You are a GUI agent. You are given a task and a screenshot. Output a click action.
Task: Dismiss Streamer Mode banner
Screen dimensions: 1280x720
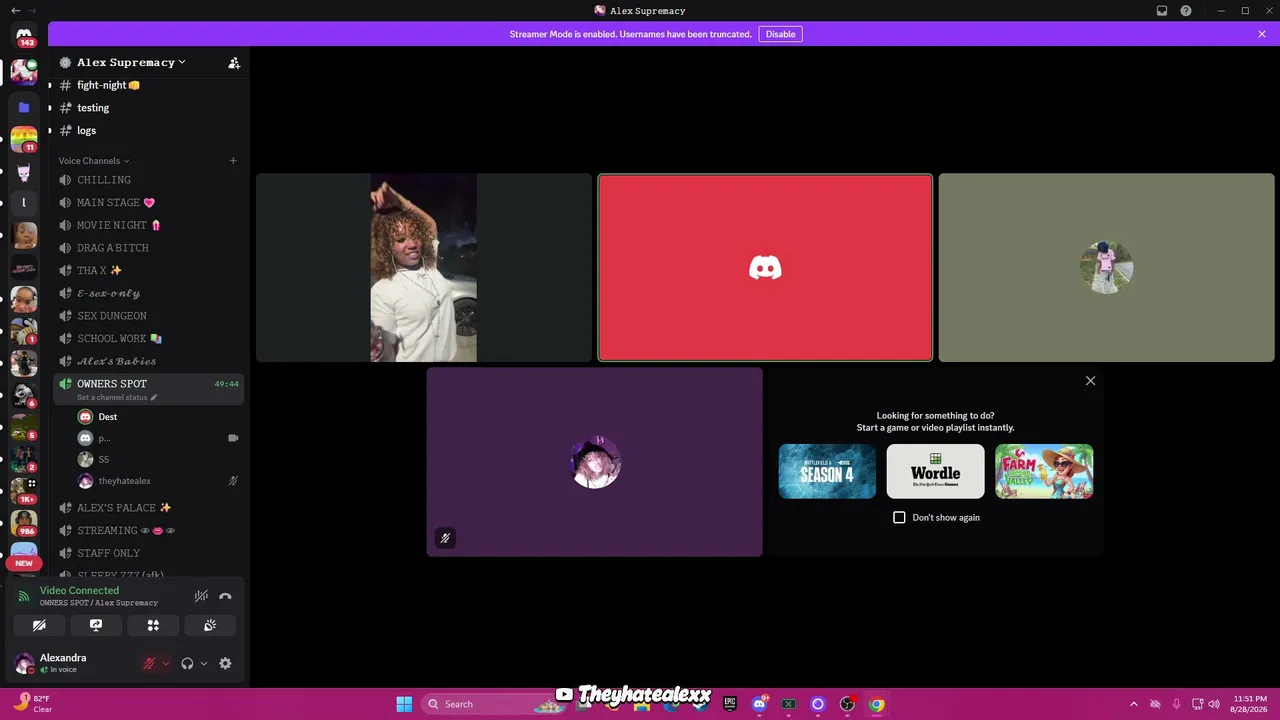(1262, 34)
